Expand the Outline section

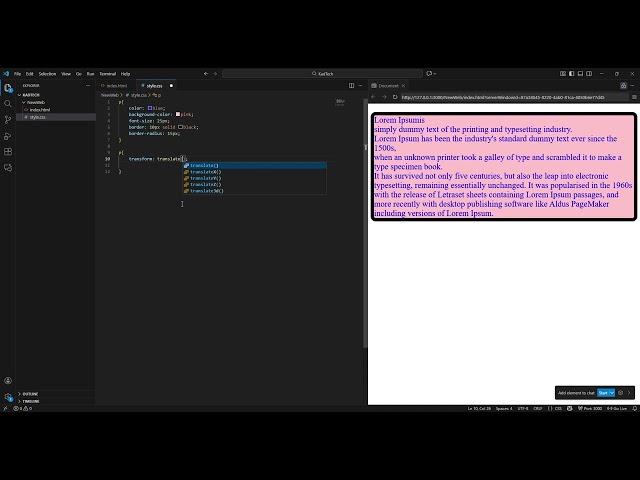point(30,394)
